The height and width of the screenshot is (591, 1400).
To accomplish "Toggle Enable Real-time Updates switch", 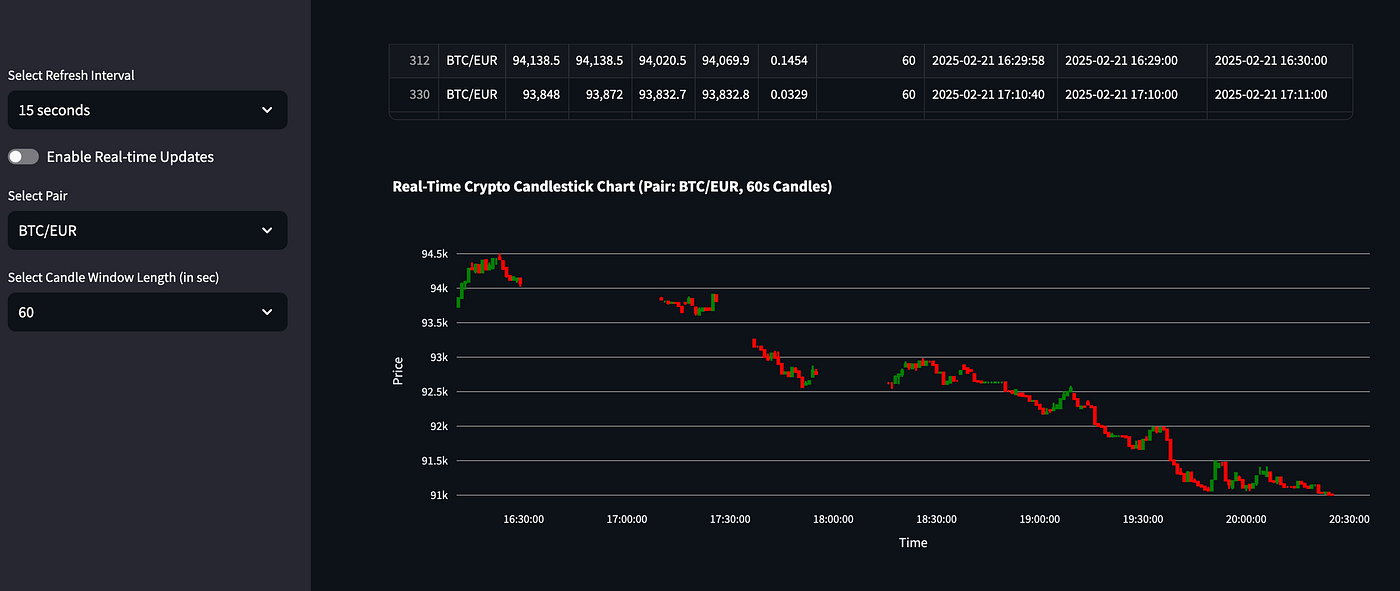I will tap(23, 157).
